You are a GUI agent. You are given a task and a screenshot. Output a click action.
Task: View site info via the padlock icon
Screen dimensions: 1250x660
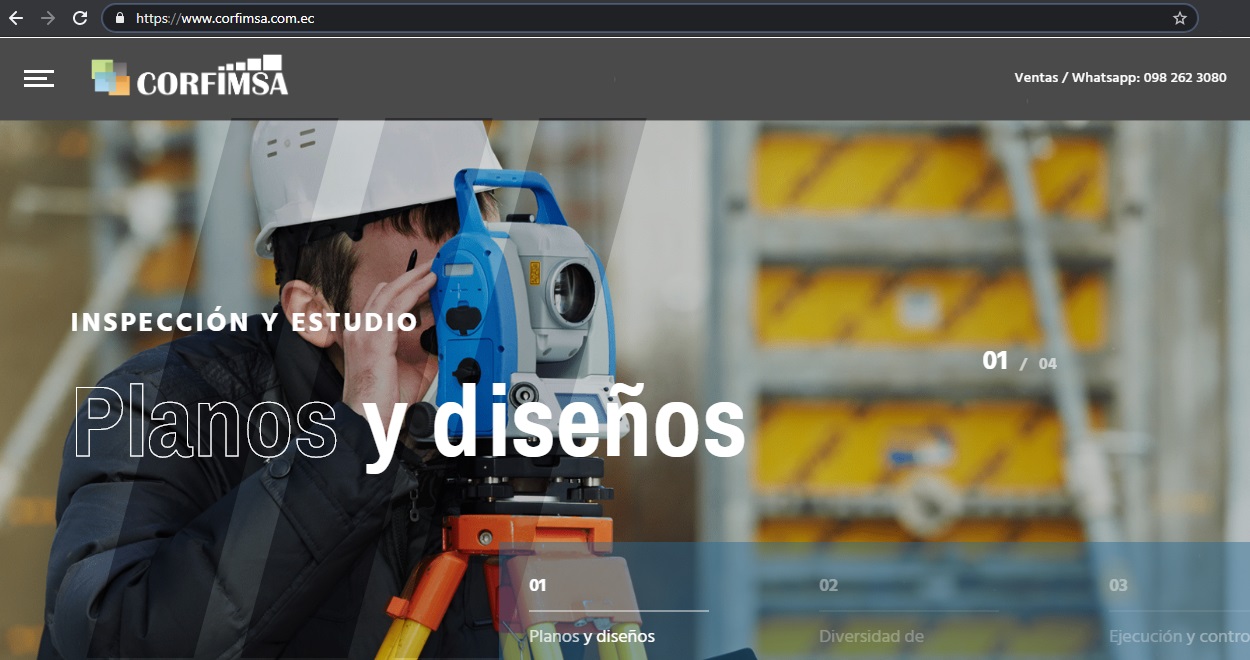point(120,18)
